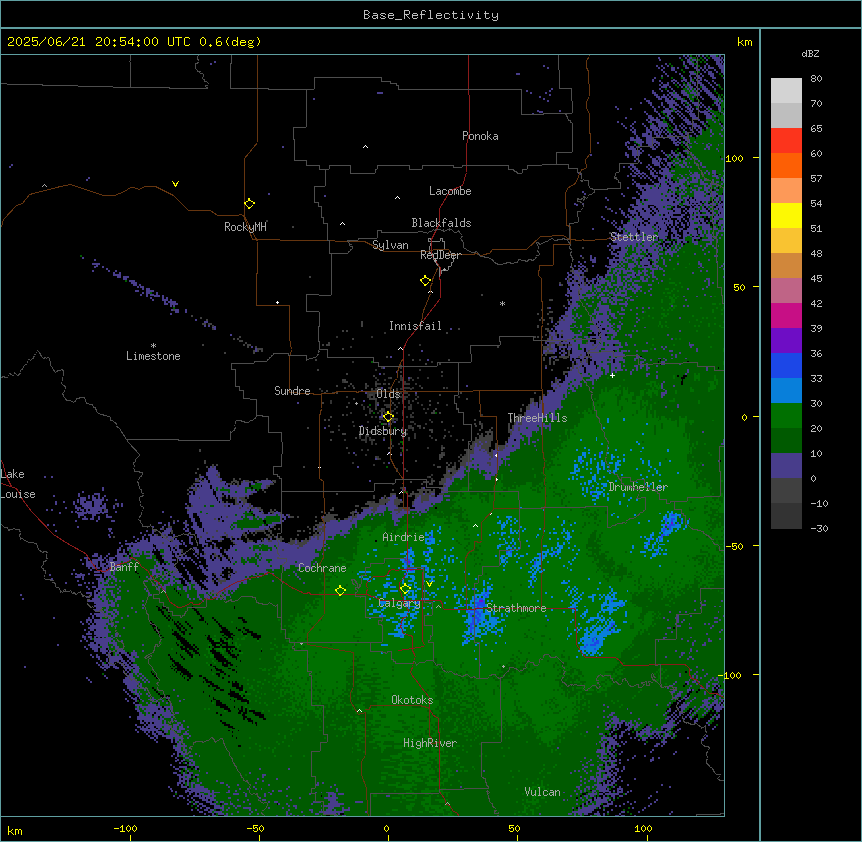Click the Banff label
Viewport: 862px width, 842px height.
click(124, 567)
